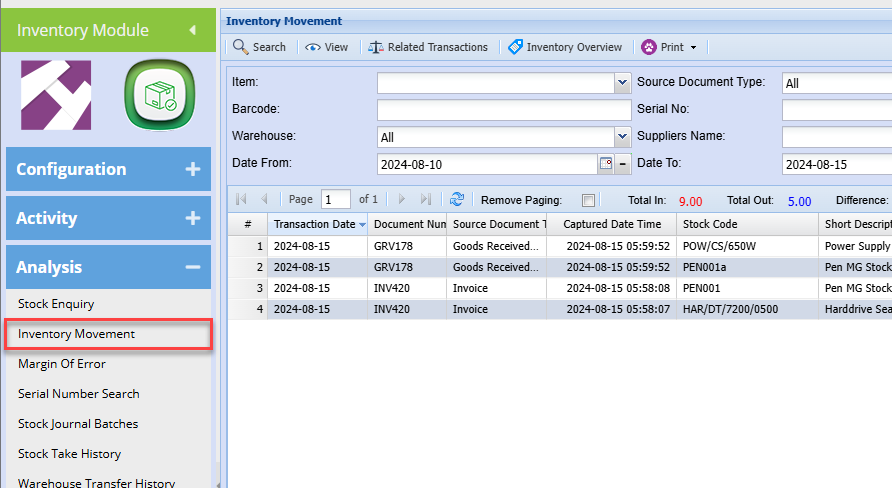Collapse the Analysis section

[192, 267]
